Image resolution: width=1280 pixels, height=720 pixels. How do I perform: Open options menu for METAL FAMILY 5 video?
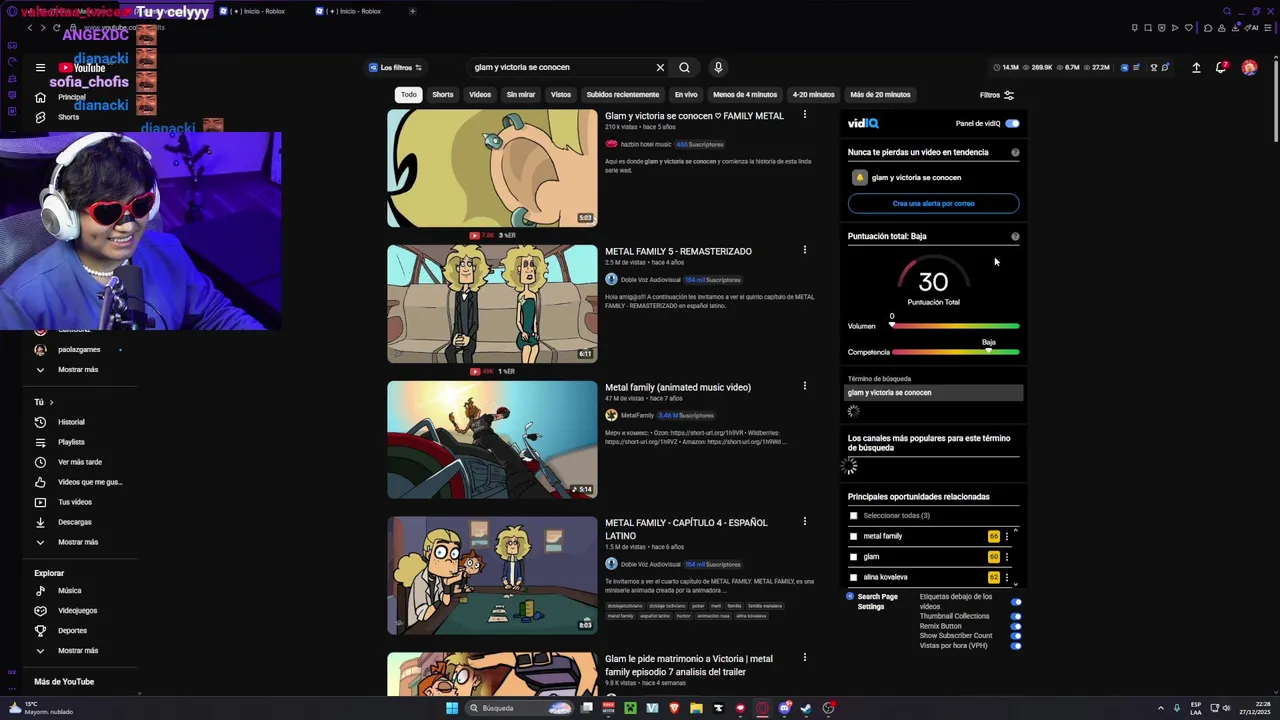pyautogui.click(x=804, y=250)
